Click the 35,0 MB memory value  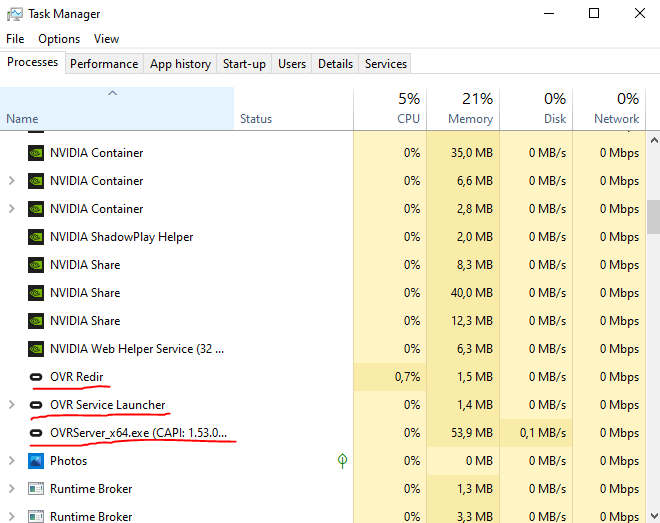pyautogui.click(x=472, y=153)
